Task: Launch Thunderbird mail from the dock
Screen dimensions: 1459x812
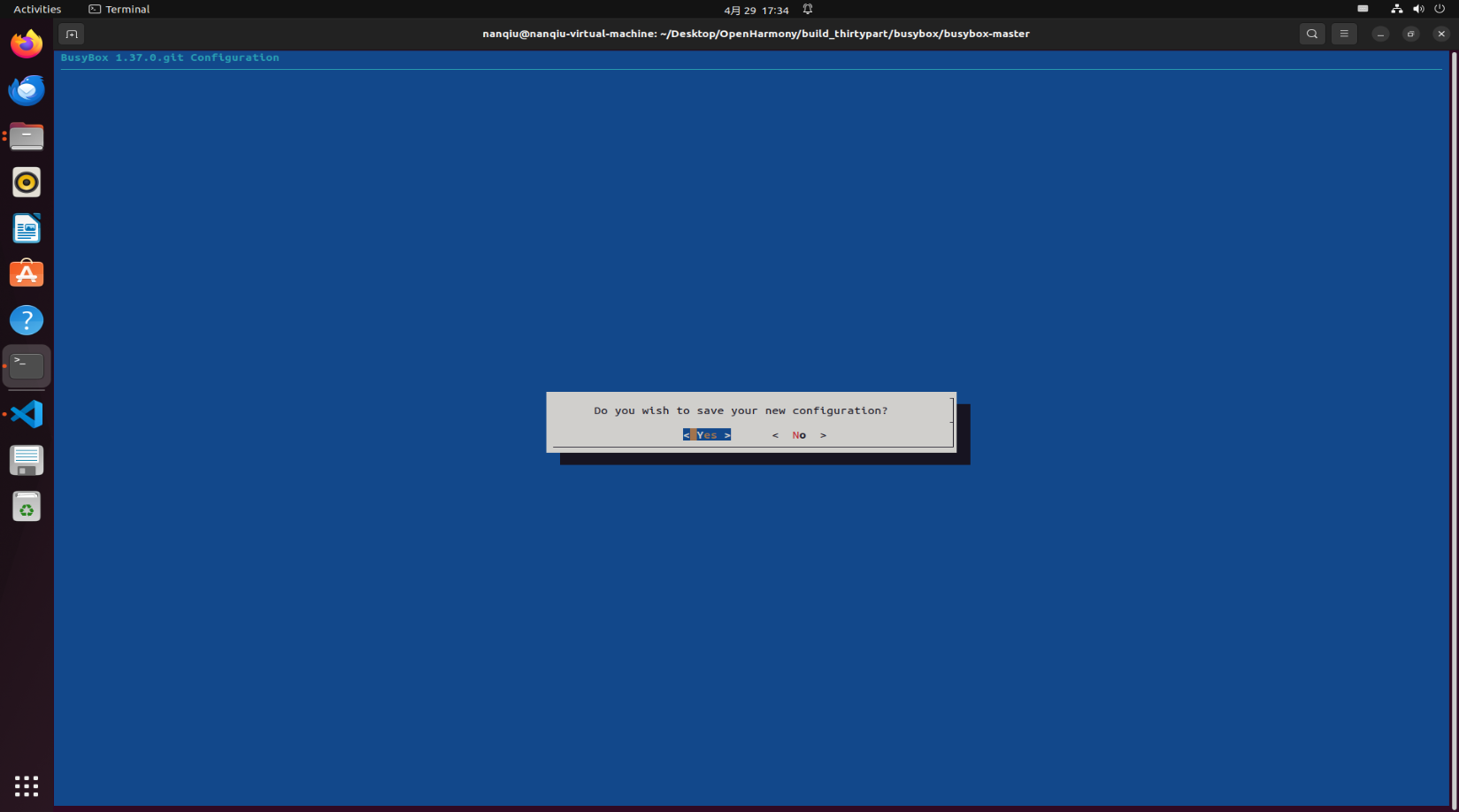Action: click(x=27, y=90)
